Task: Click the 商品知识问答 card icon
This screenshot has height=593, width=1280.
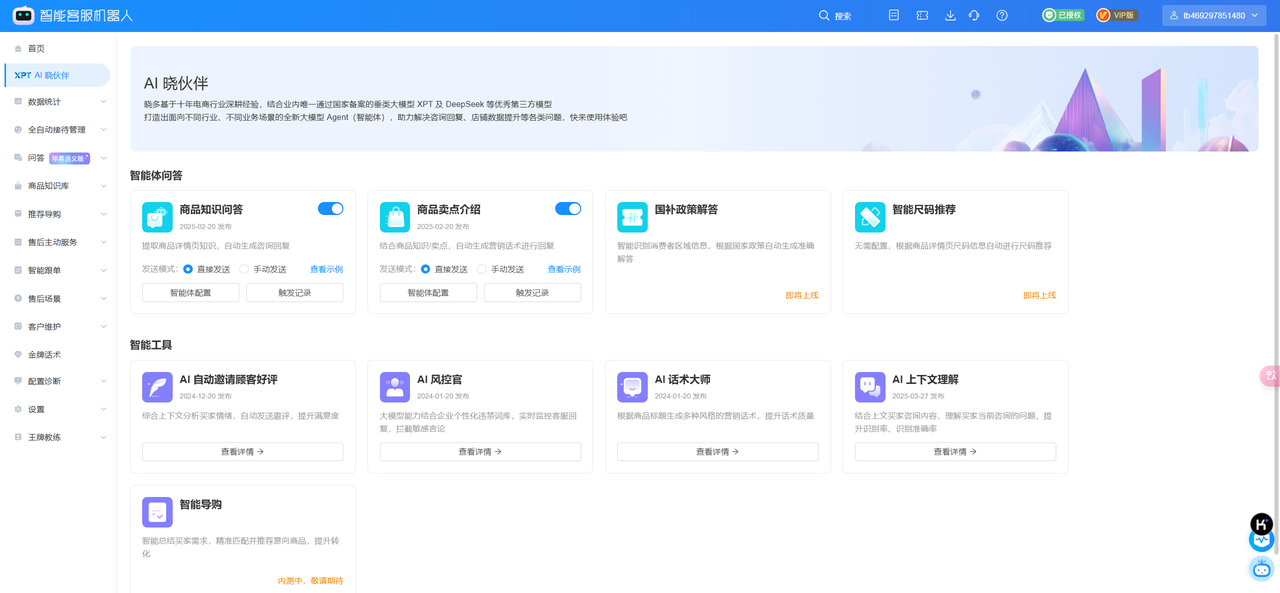Action: (x=157, y=216)
